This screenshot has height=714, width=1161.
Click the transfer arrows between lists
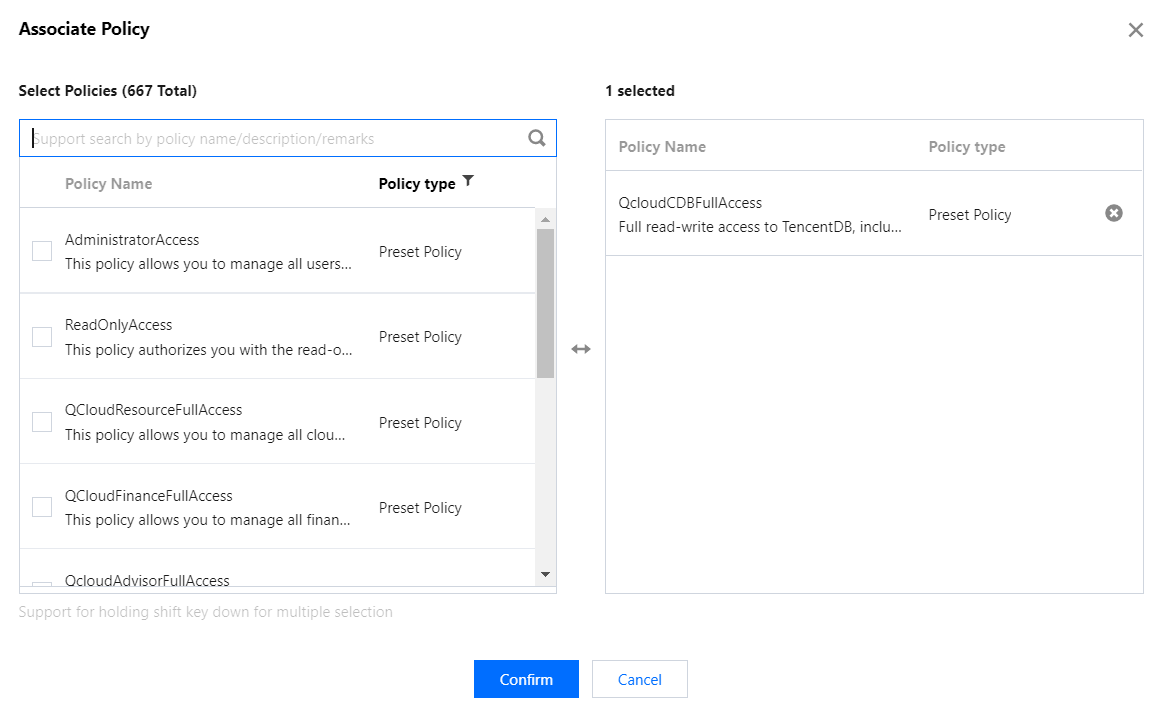click(x=581, y=349)
